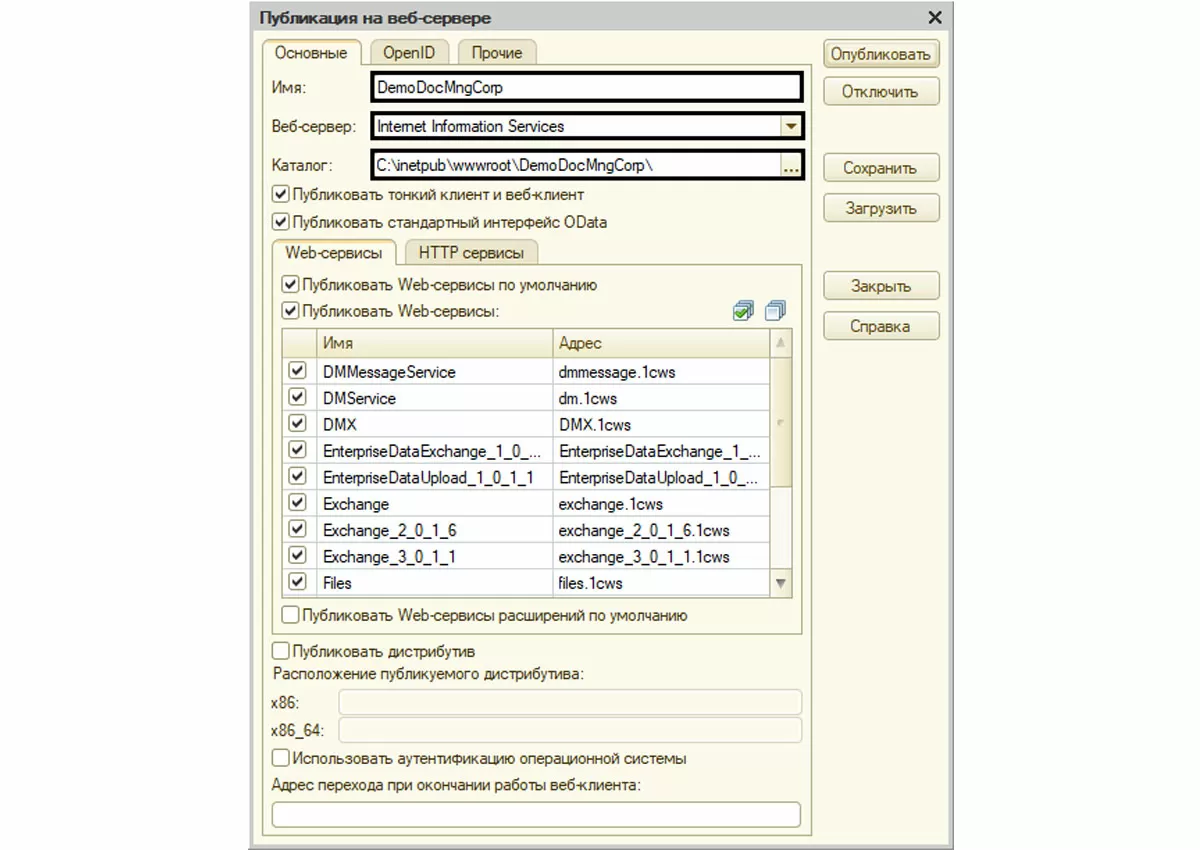Click the Имя input field
Viewport: 1200px width, 850px height.
(x=587, y=87)
